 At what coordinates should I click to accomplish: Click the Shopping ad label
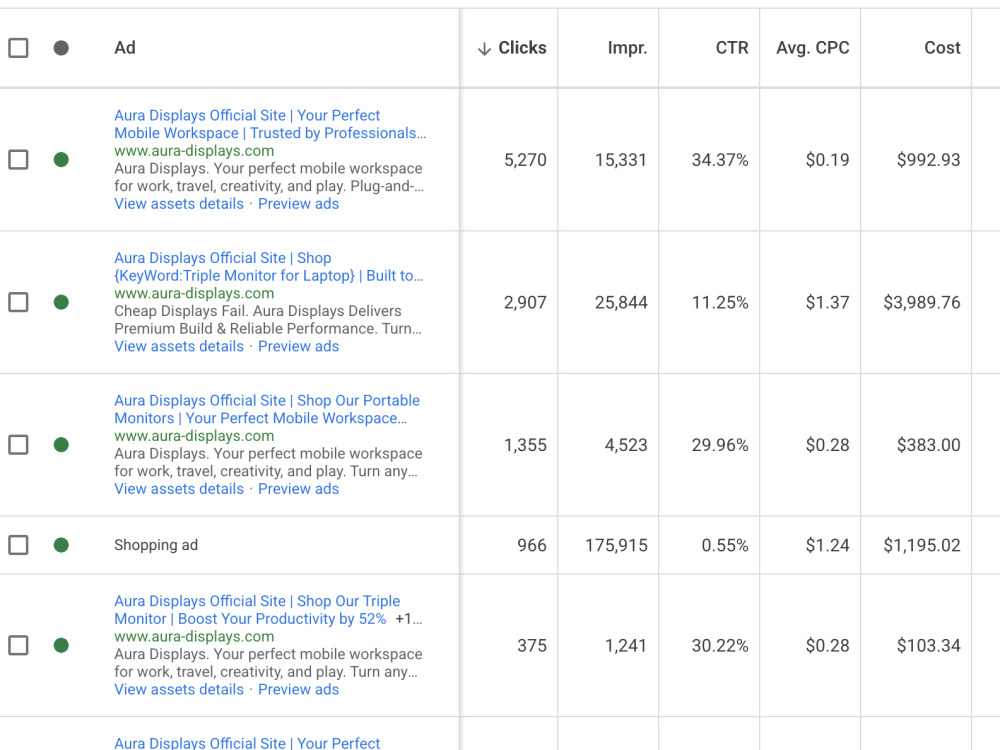click(156, 545)
